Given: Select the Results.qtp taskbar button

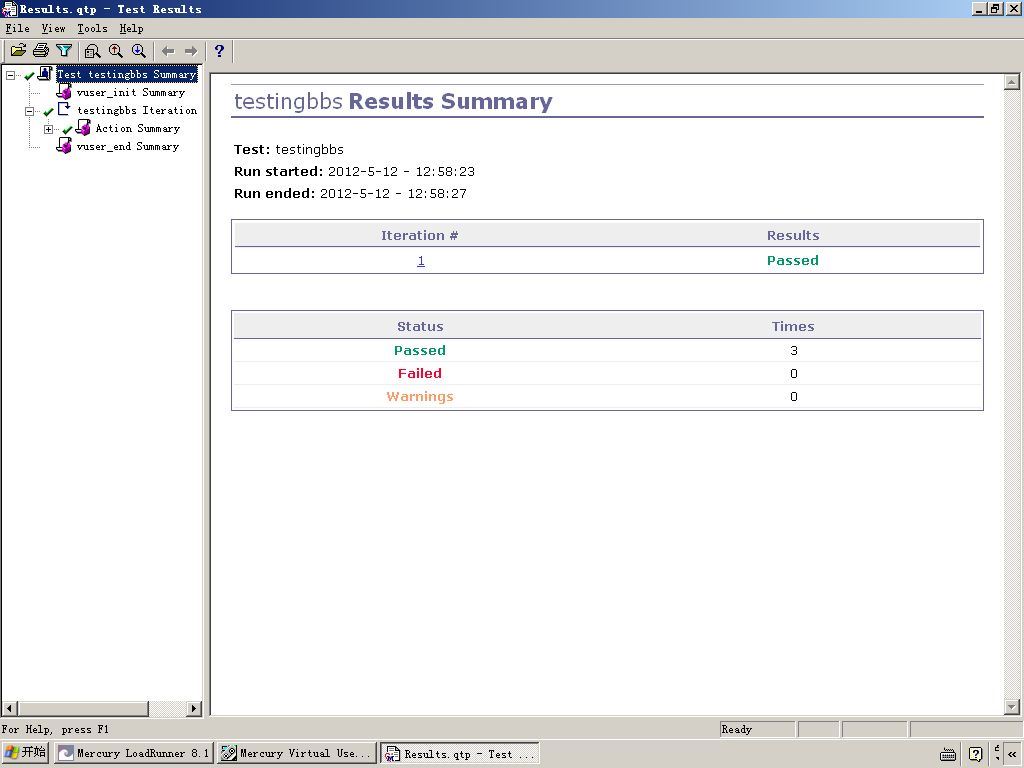Looking at the screenshot, I should pyautogui.click(x=460, y=753).
